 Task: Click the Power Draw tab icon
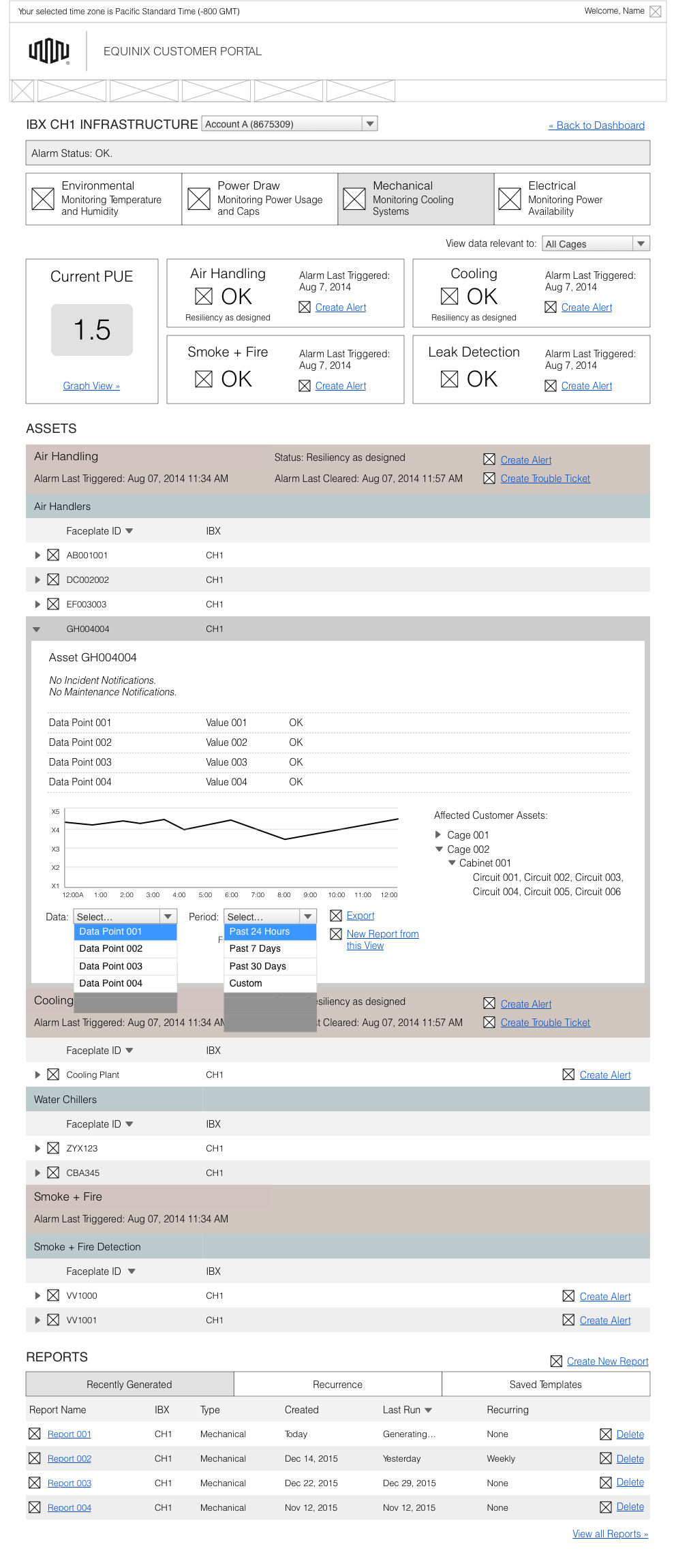tap(199, 199)
